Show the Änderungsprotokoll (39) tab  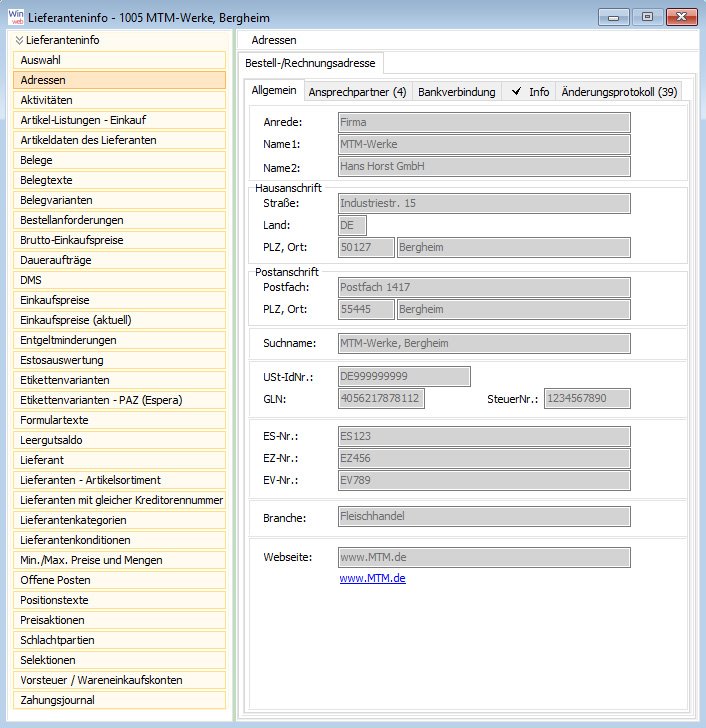(619, 92)
